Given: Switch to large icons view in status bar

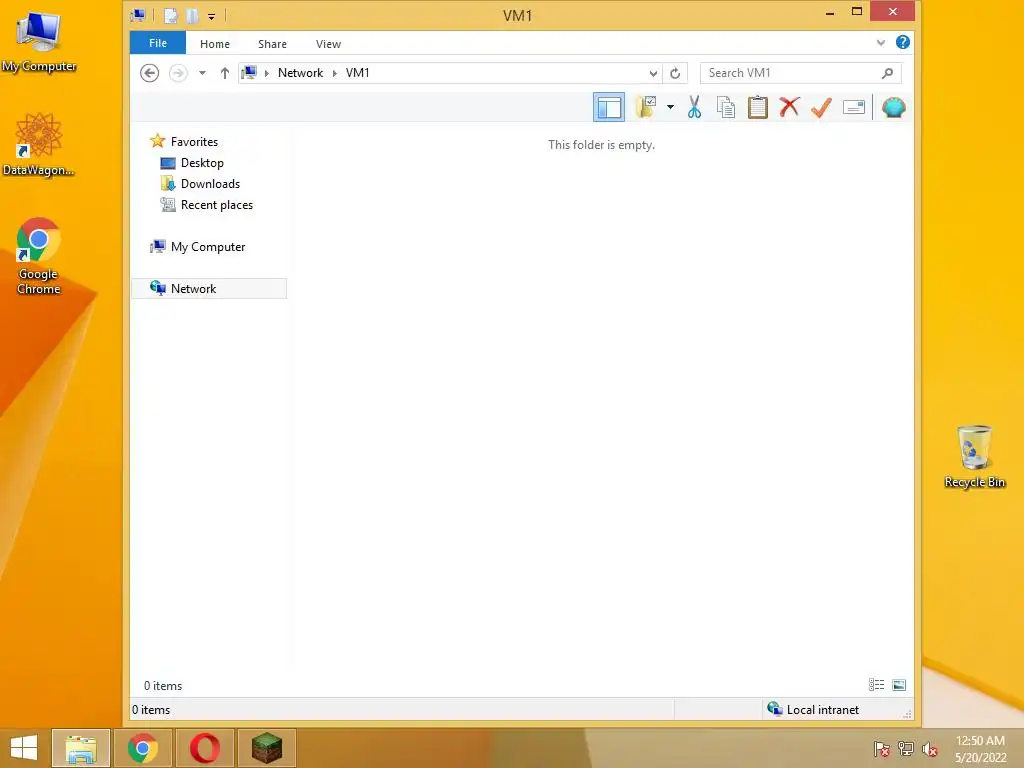Looking at the screenshot, I should (x=899, y=684).
